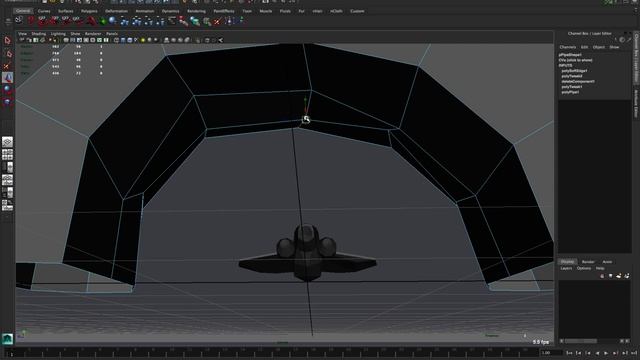Select the deleteComponent1 input node
Screen dimensions: 640x360
point(578,81)
